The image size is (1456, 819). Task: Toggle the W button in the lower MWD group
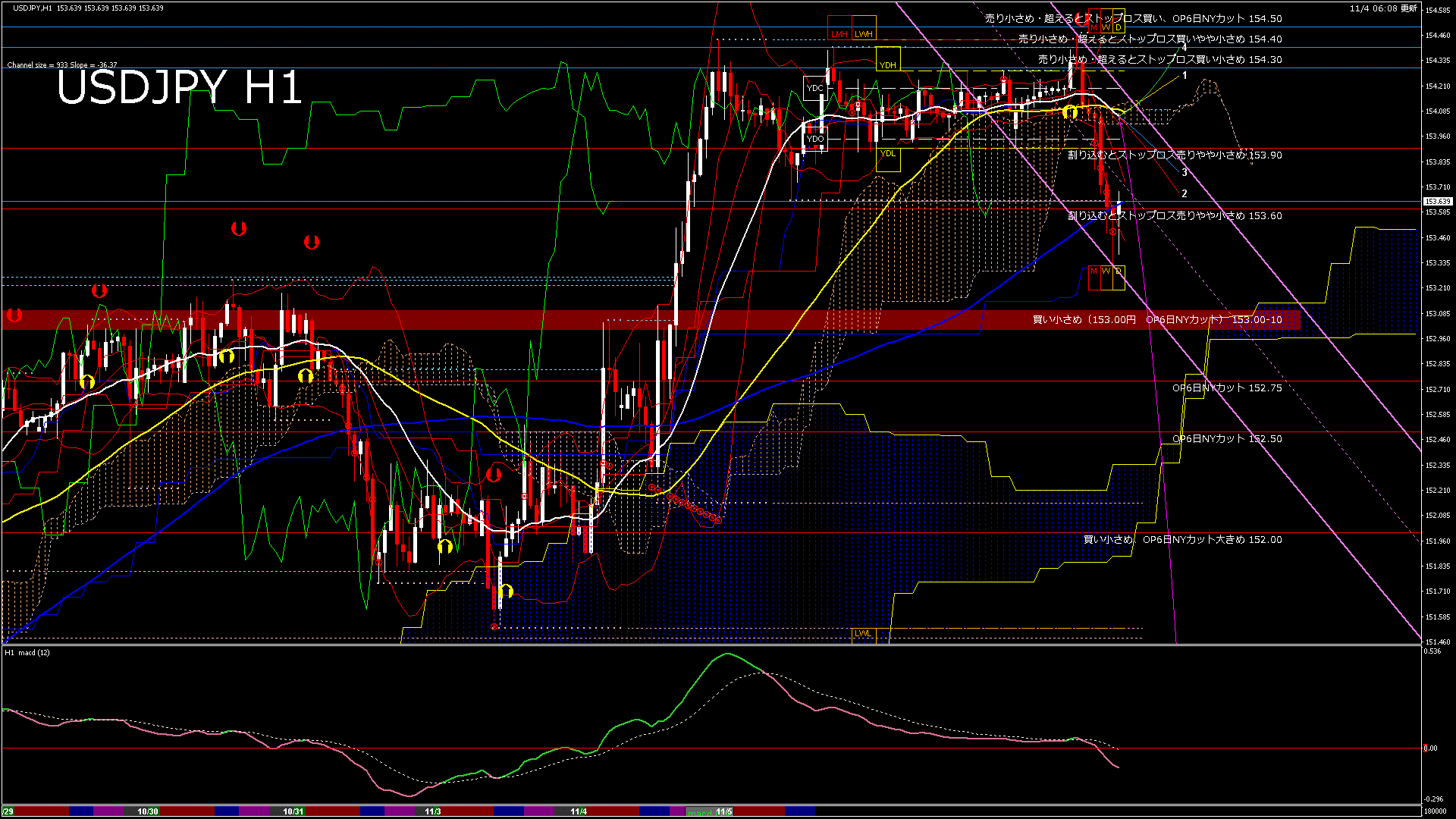1106,271
